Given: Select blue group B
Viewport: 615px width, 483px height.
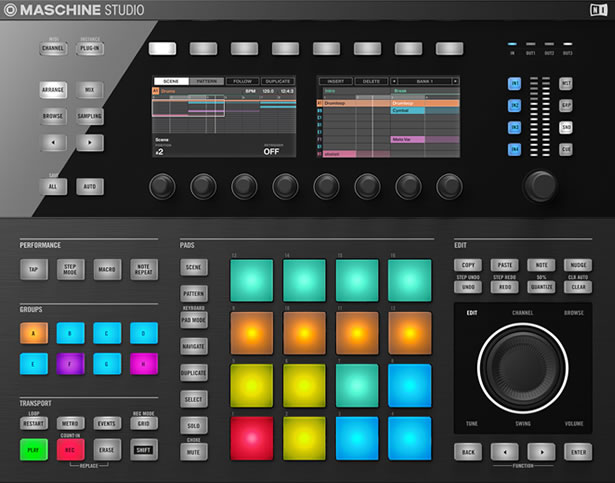Looking at the screenshot, I should coord(70,333).
